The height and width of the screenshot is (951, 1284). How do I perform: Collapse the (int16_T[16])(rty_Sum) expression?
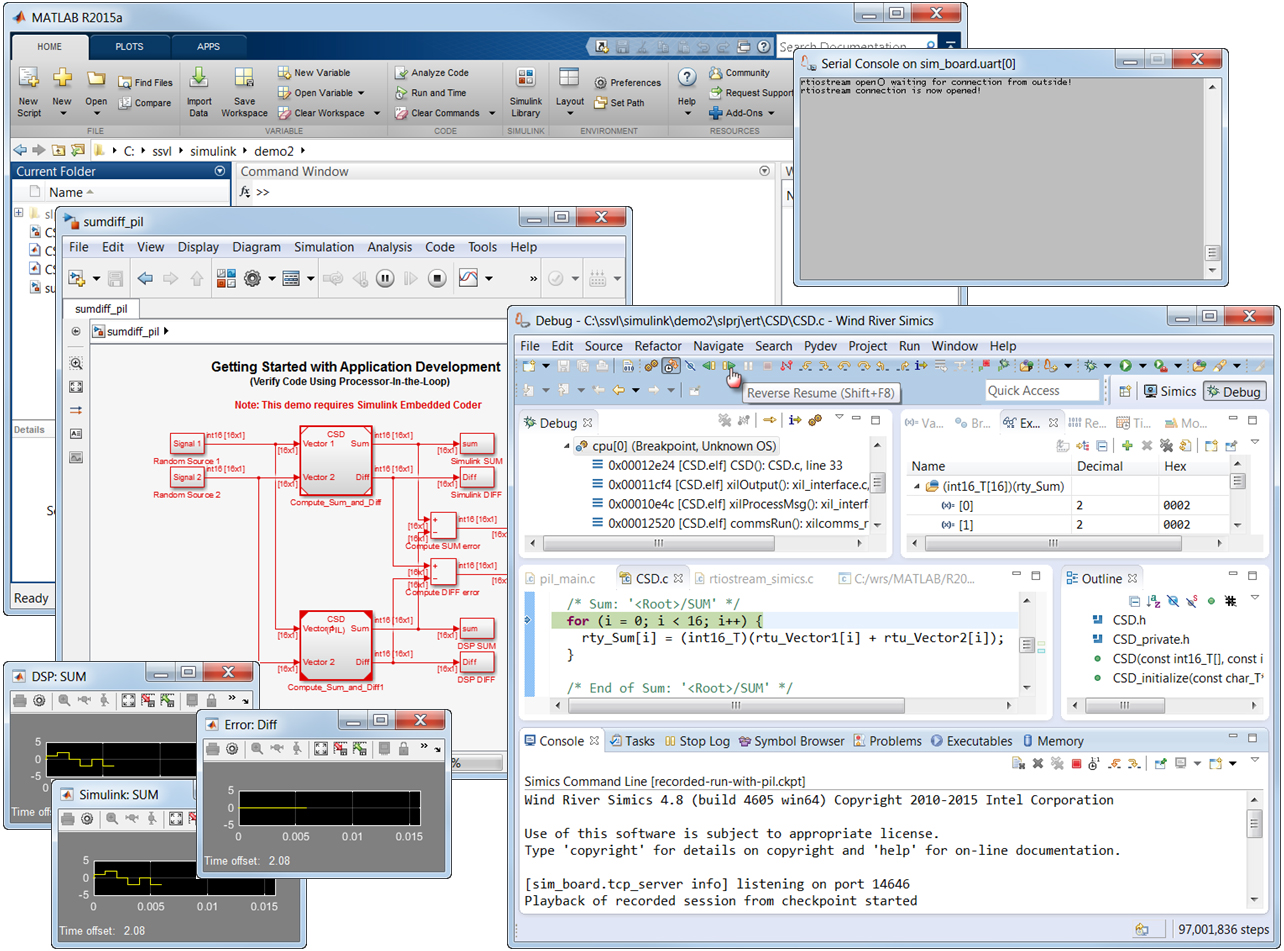[x=916, y=486]
